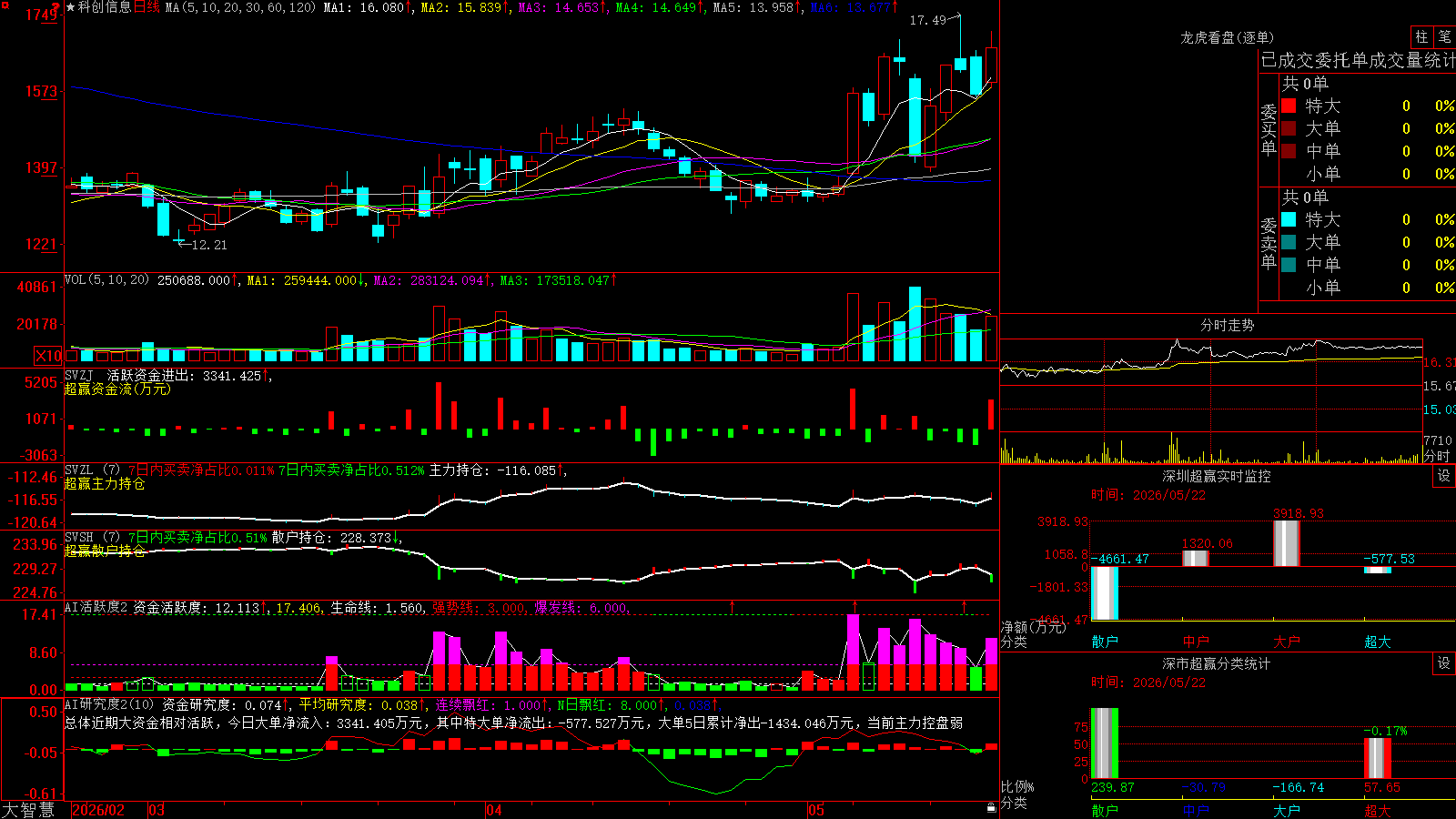
Task: Click 大户 category label under 深圳超赢实时监控
Action: (1287, 642)
